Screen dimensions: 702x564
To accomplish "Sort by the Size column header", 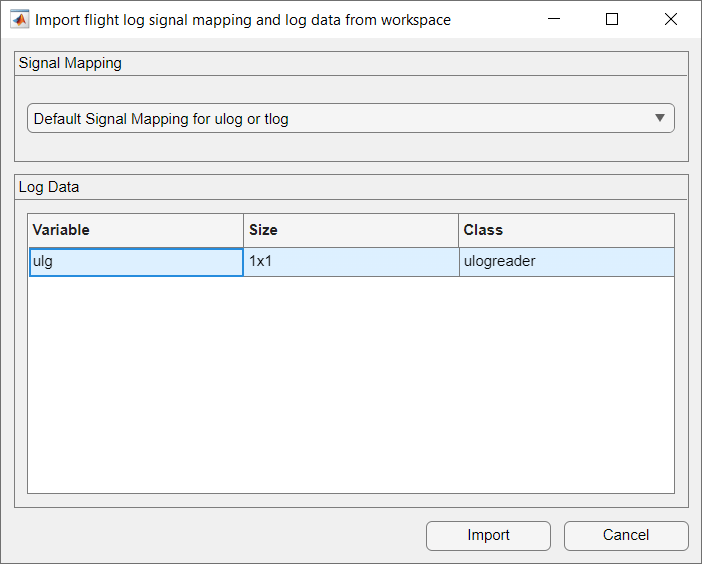I will (x=351, y=230).
